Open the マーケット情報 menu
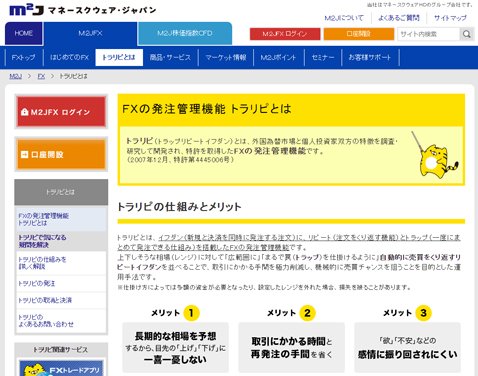This screenshot has height=376, width=478. [x=226, y=57]
